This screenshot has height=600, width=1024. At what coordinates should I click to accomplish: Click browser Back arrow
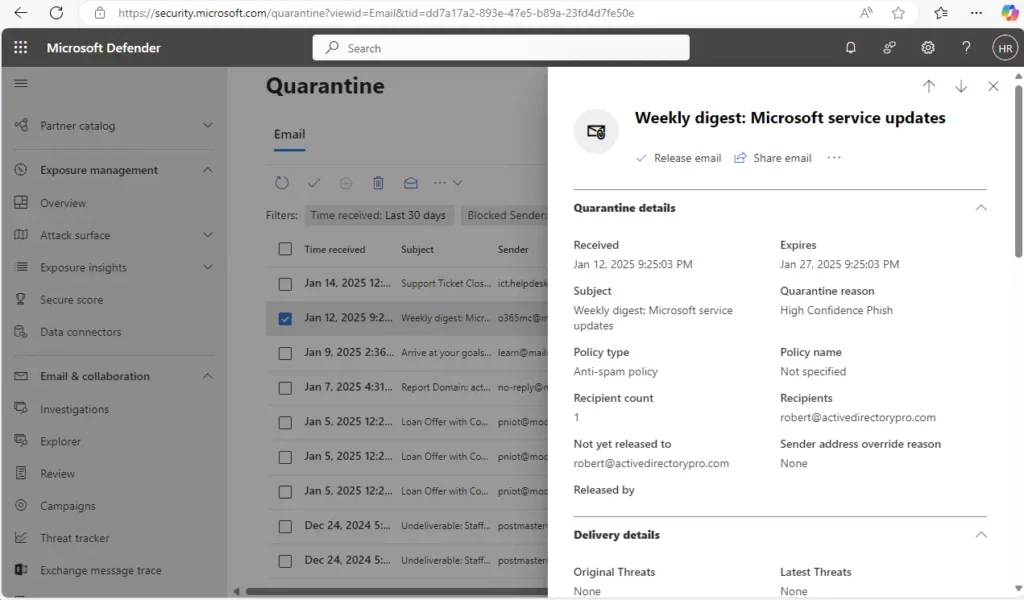(x=21, y=12)
